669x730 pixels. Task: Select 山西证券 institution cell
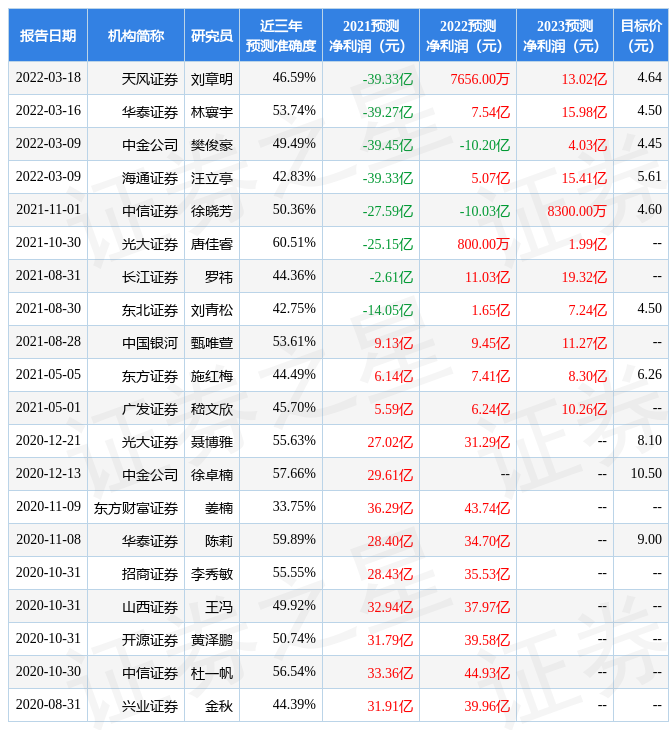pyautogui.click(x=150, y=607)
